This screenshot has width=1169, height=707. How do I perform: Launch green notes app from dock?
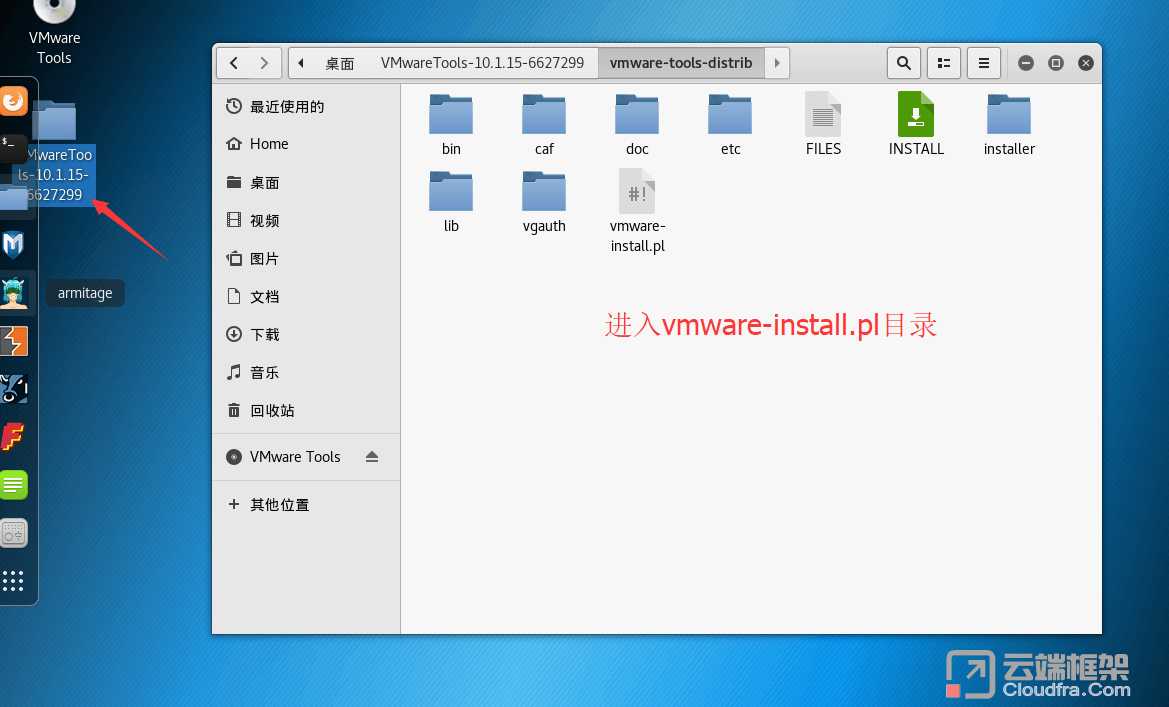click(13, 485)
